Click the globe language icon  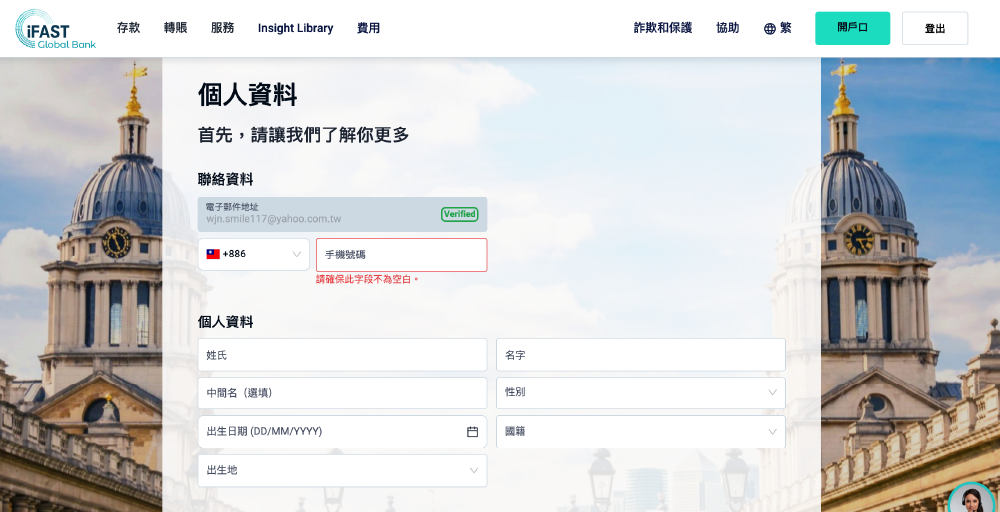[x=770, y=29]
